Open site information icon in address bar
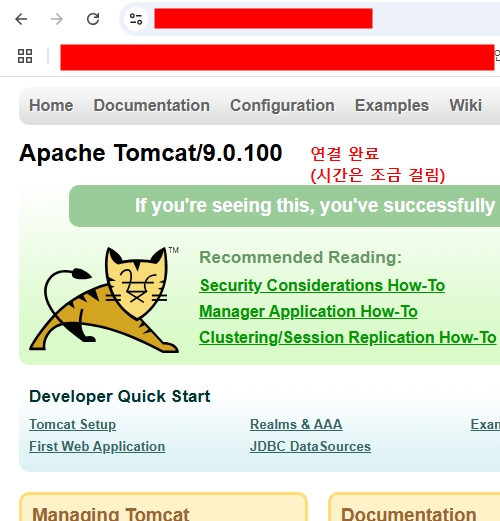The image size is (500, 521). pyautogui.click(x=136, y=19)
